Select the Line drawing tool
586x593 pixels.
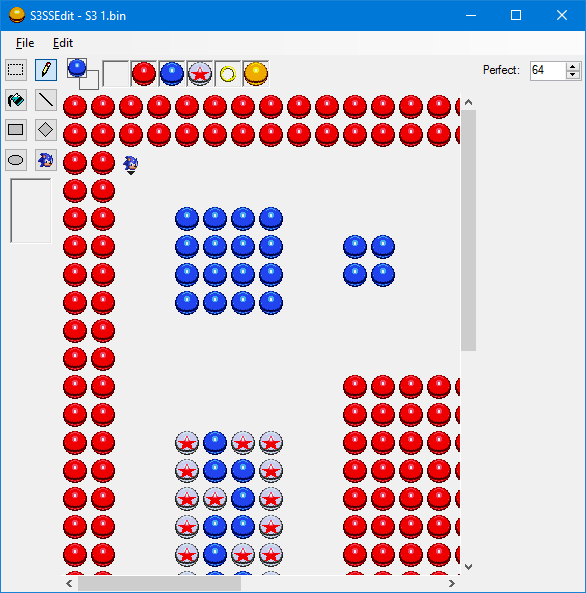[46, 100]
